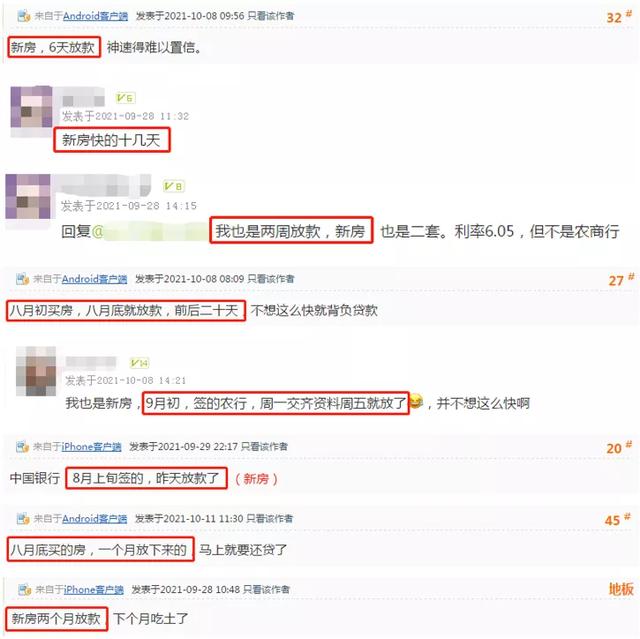Click the 地板 floor label
Viewport: 640px width, 639px height.
621,589
